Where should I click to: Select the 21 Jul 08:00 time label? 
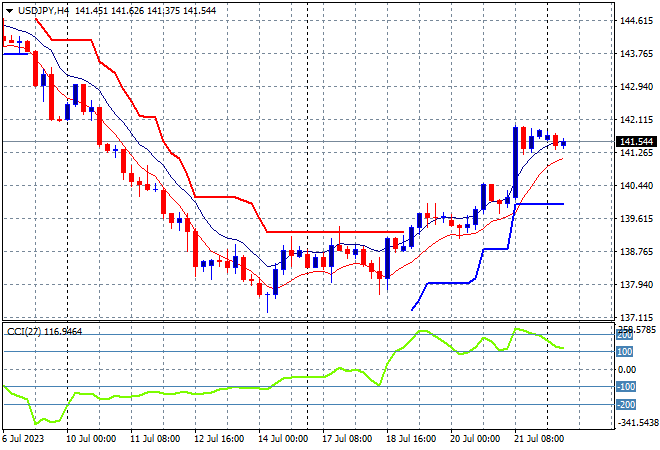point(539,439)
